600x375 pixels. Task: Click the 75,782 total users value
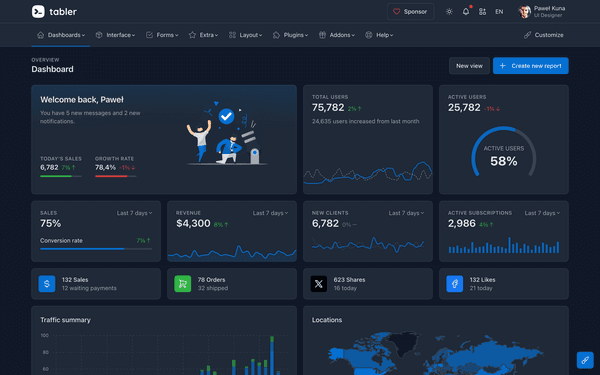[x=328, y=108]
